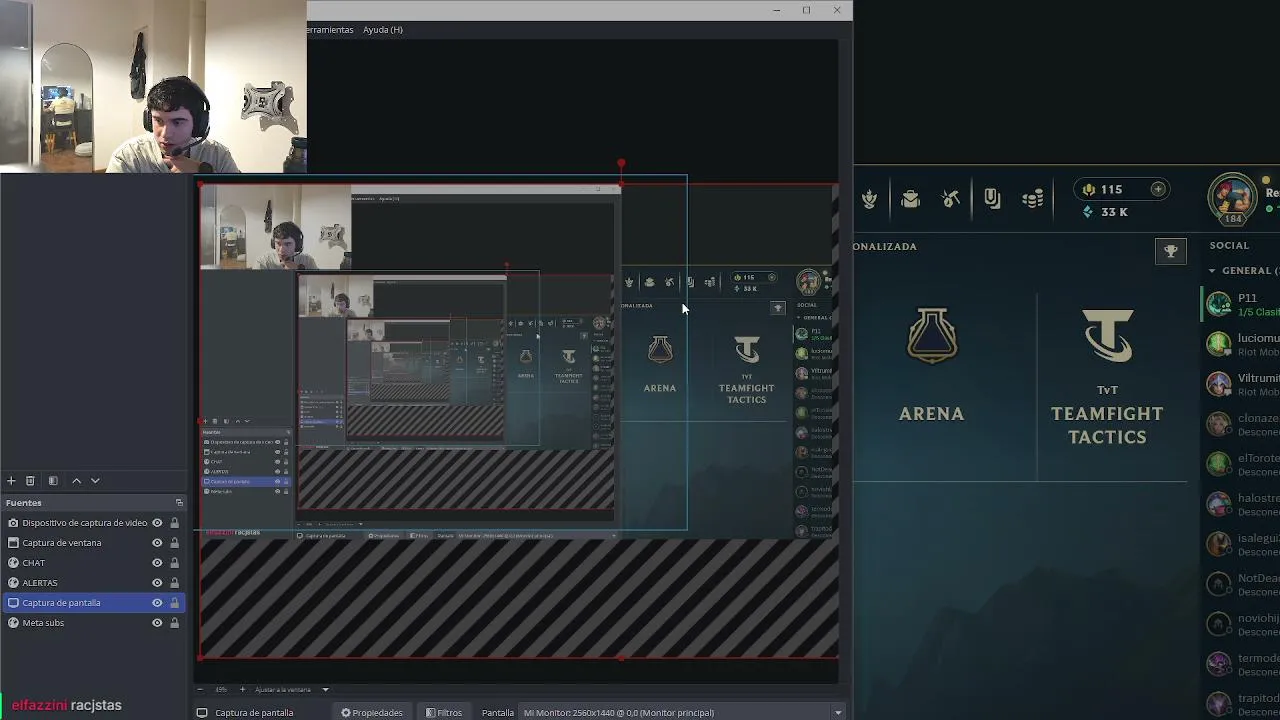Screen dimensions: 1280x720
Task: Open friend clonaze in the social list
Action: point(1242,424)
